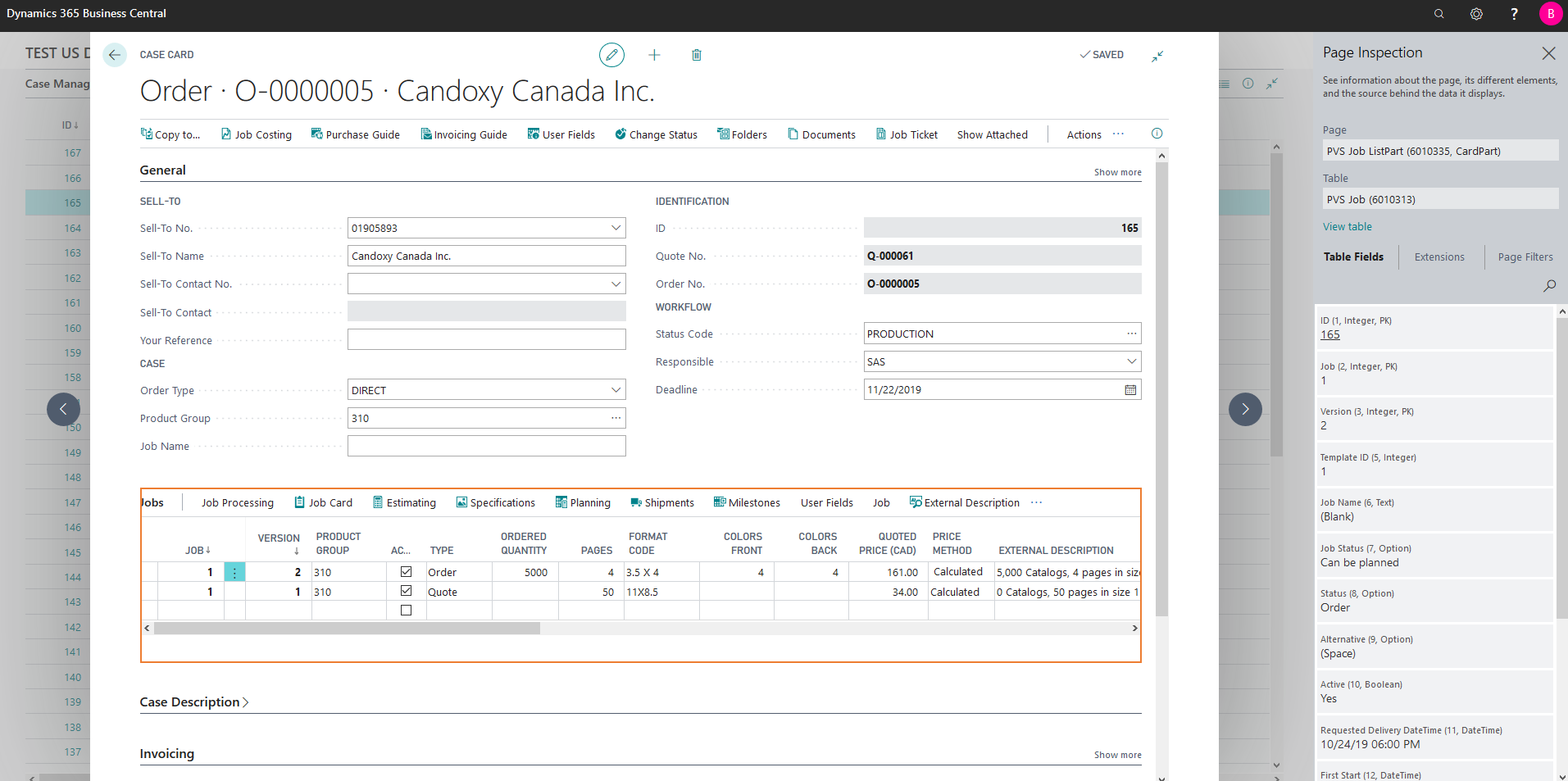Open Estimating in Jobs toolbar
Viewport: 1568px width, 781px height.
404,503
